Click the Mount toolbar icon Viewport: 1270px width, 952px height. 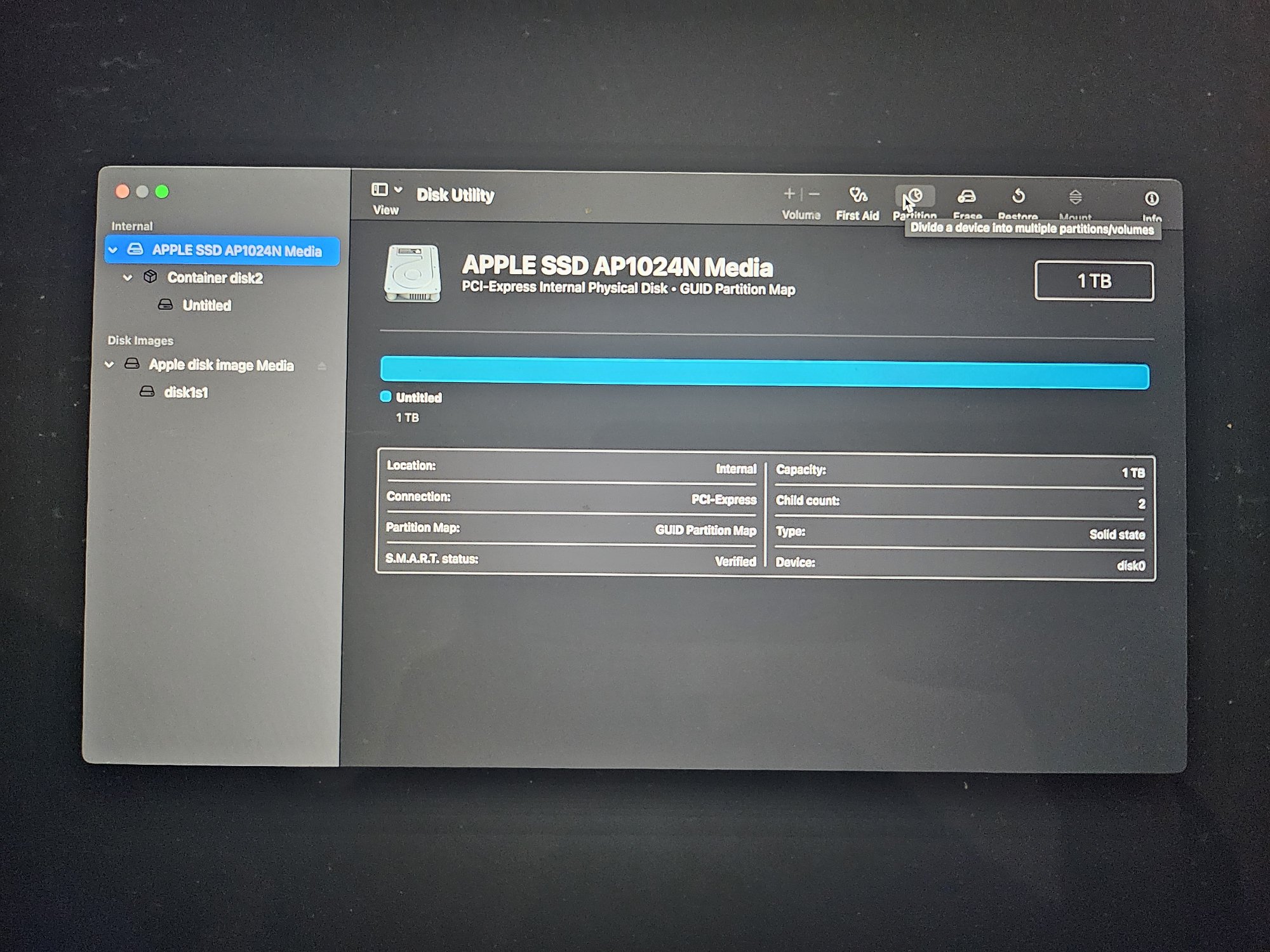coord(1075,197)
